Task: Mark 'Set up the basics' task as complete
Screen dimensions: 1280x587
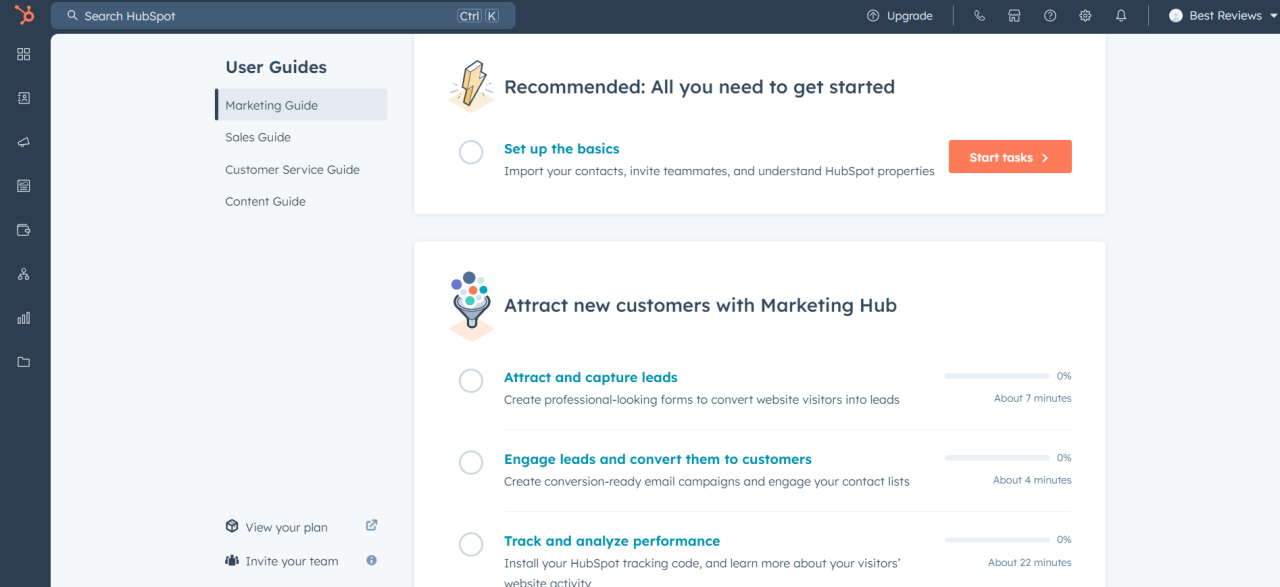Action: coord(471,152)
